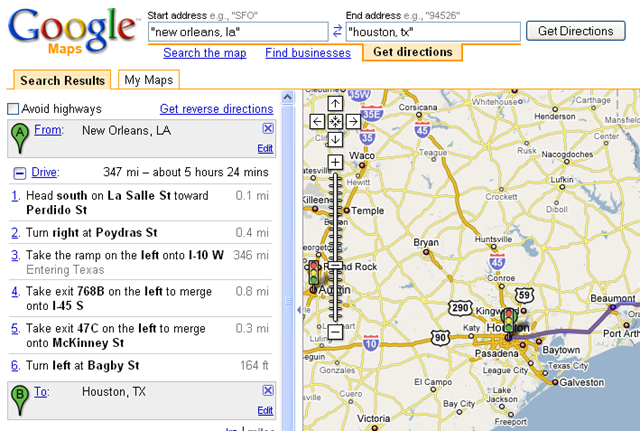This screenshot has width=640, height=431.
Task: Zoom in using the plus button
Action: (x=335, y=162)
